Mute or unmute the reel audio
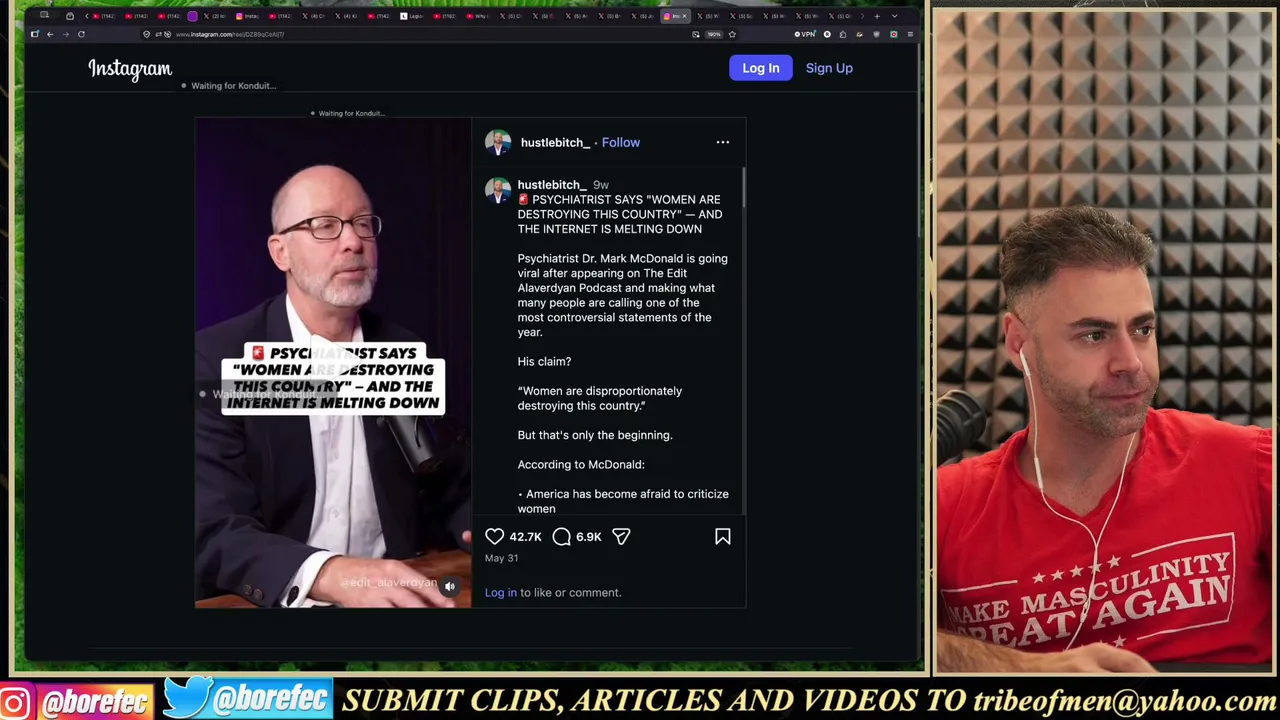 tap(450, 587)
